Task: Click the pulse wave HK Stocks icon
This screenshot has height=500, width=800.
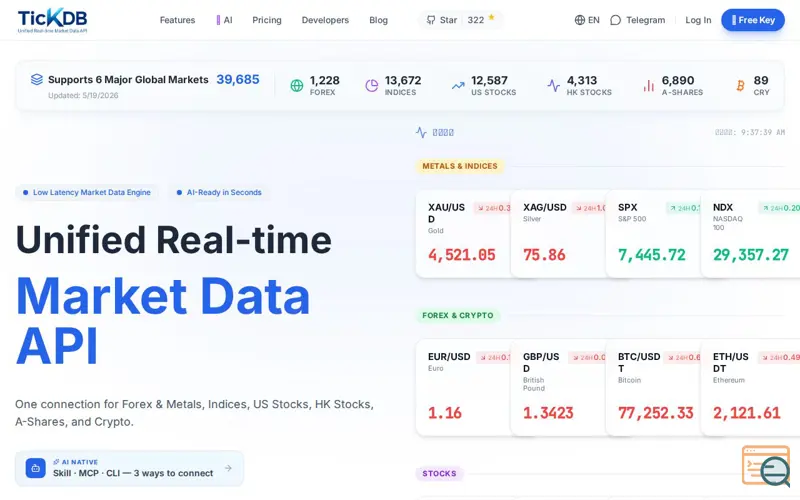Action: 554,86
